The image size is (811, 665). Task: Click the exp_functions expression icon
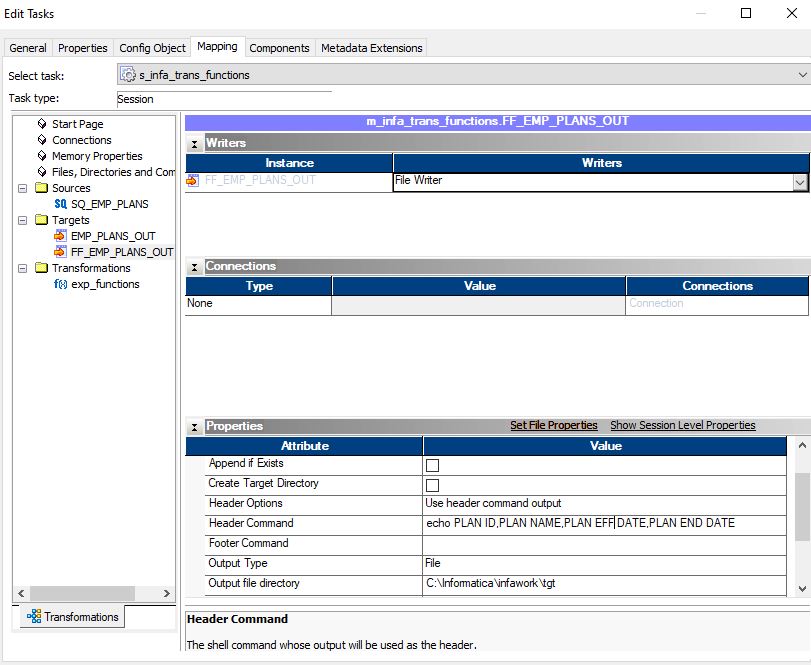61,284
